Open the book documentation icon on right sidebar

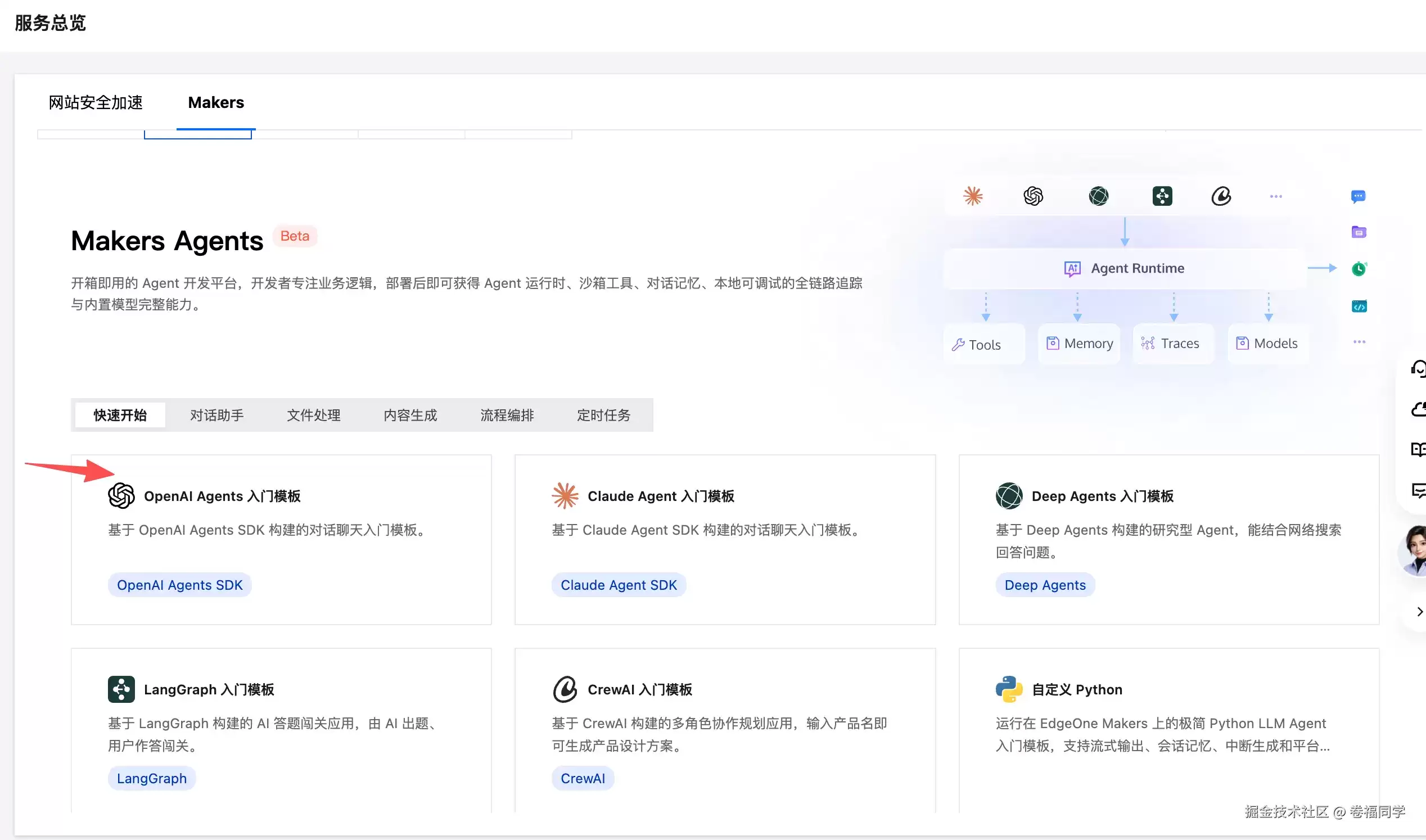[1418, 449]
